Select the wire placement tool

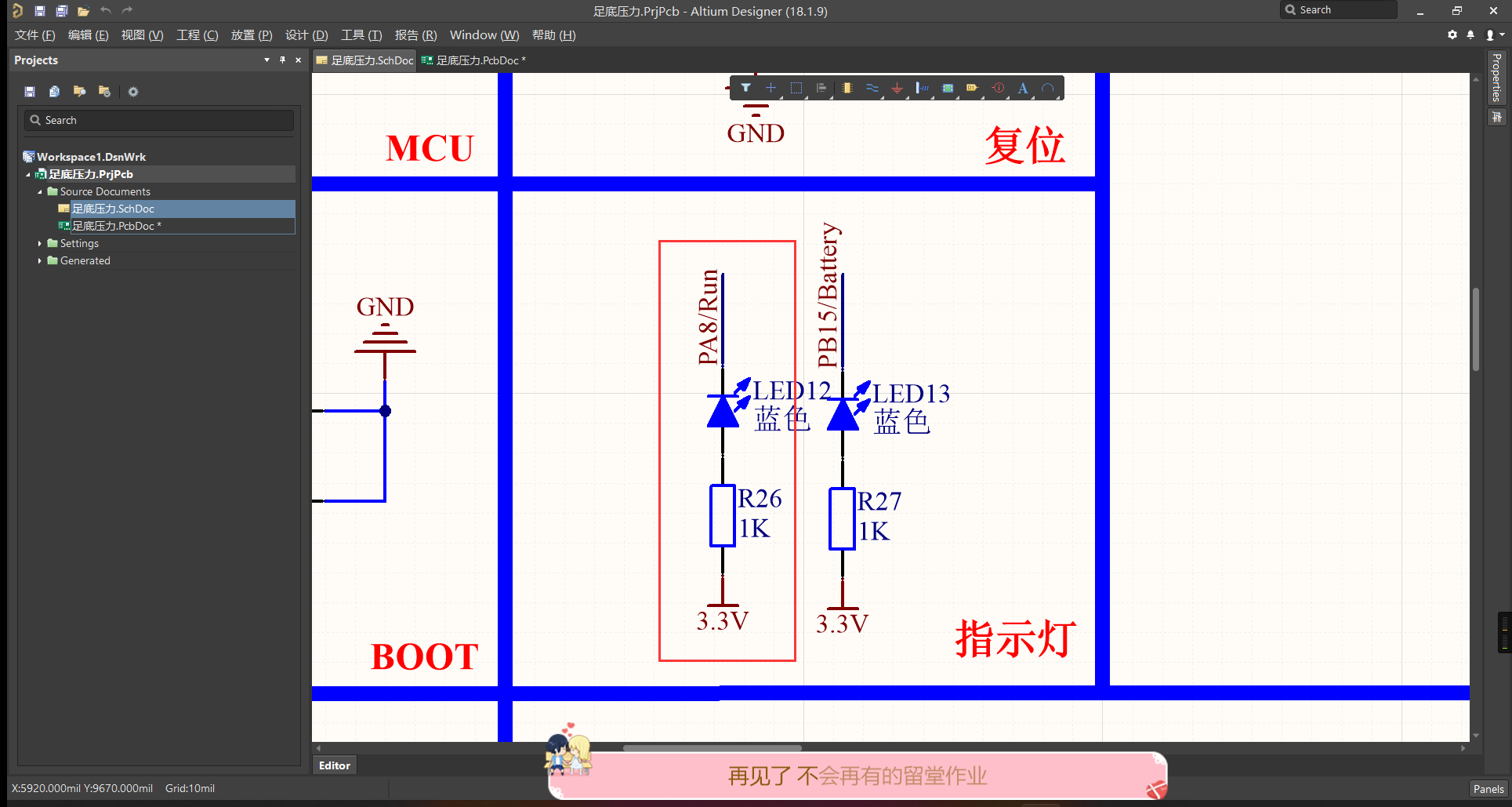pyautogui.click(x=872, y=88)
